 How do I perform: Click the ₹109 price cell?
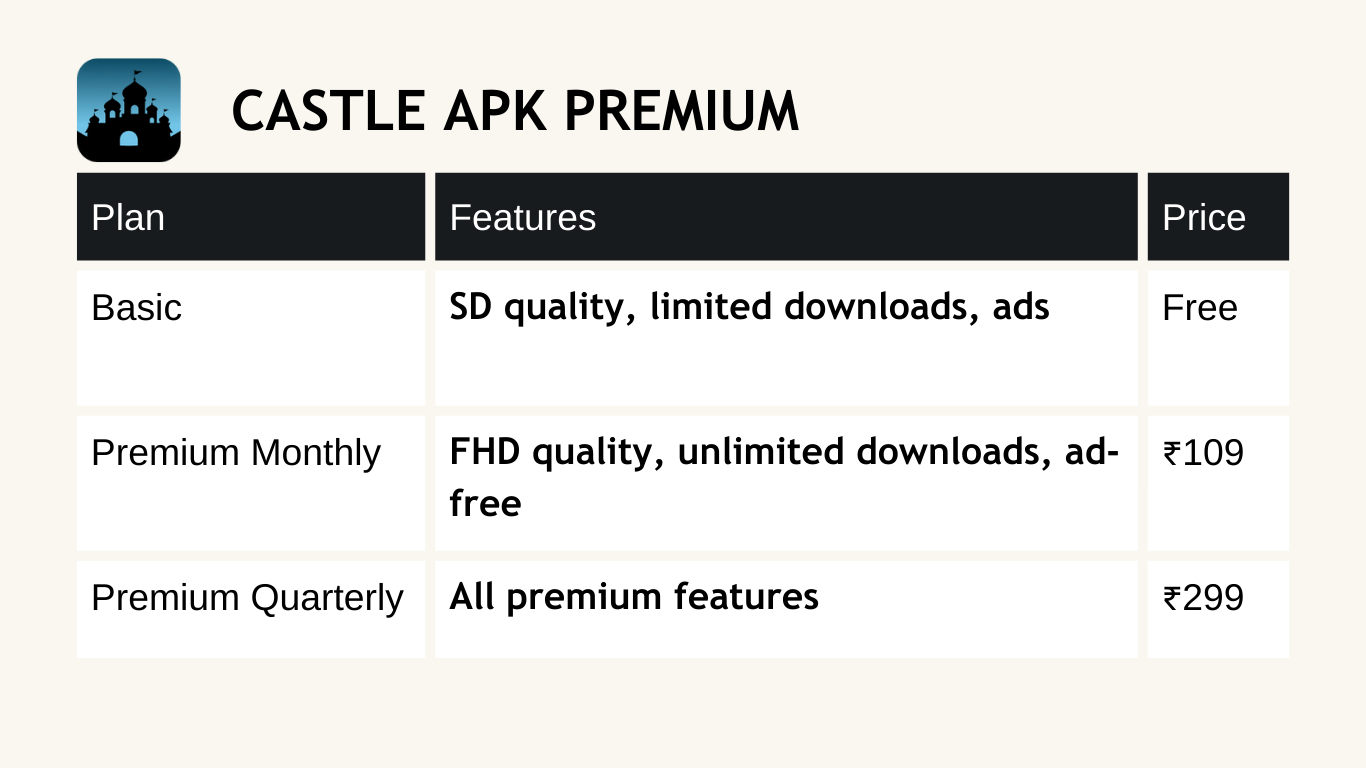(1218, 483)
